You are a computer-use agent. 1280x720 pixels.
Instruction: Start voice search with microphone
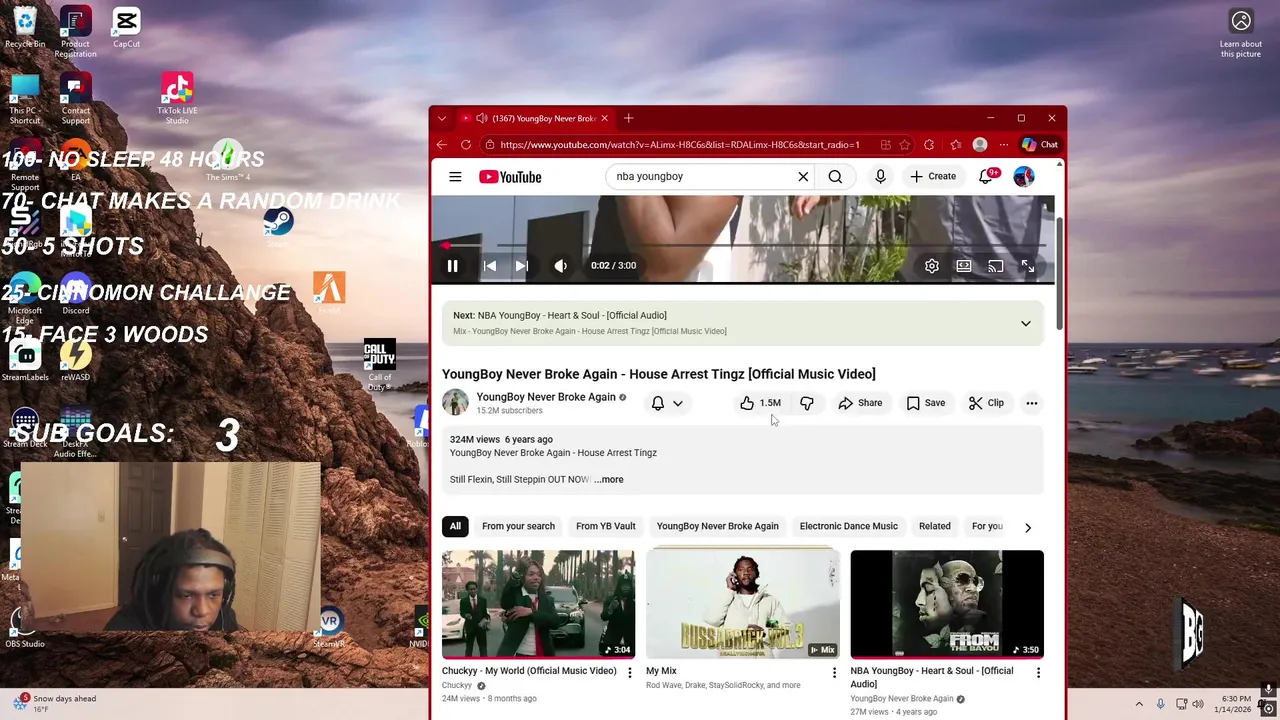point(880,177)
